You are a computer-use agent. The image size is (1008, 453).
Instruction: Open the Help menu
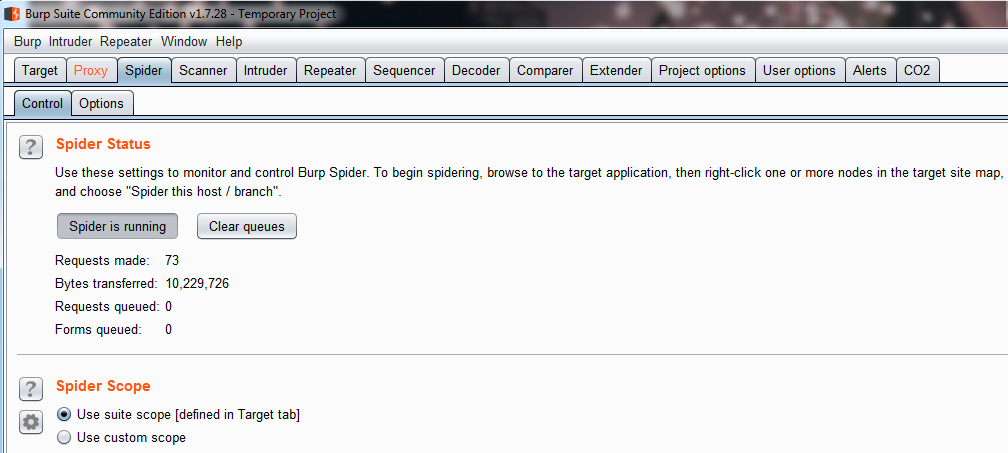(x=229, y=42)
